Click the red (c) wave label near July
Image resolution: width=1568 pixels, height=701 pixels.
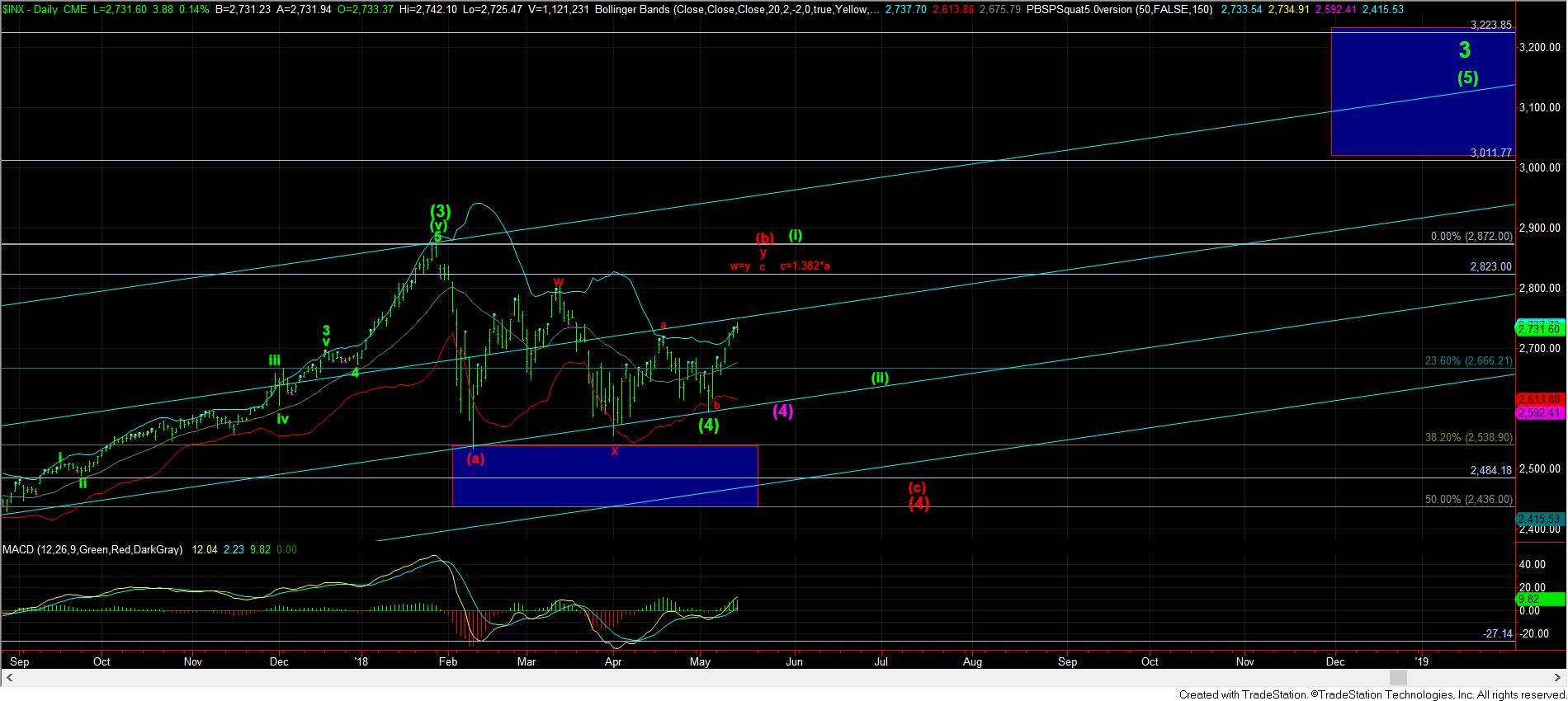[x=916, y=487]
